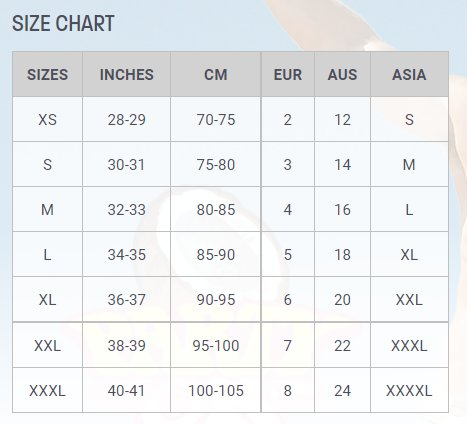Viewport: 467px width, 424px height.
Task: Click EUR size 5 cell
Action: click(x=288, y=254)
